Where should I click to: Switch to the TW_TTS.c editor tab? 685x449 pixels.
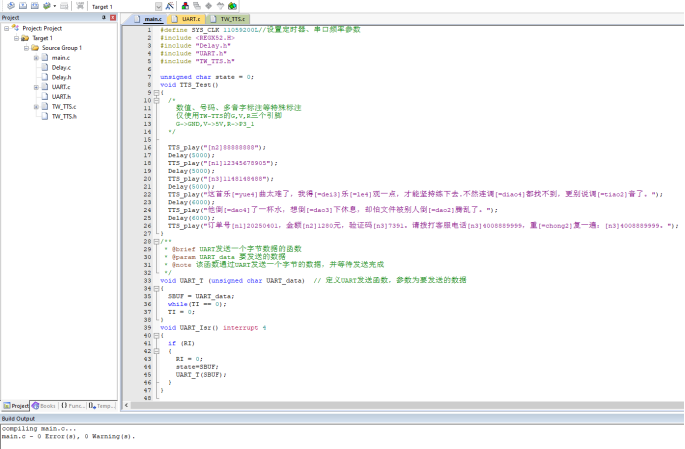point(228,19)
